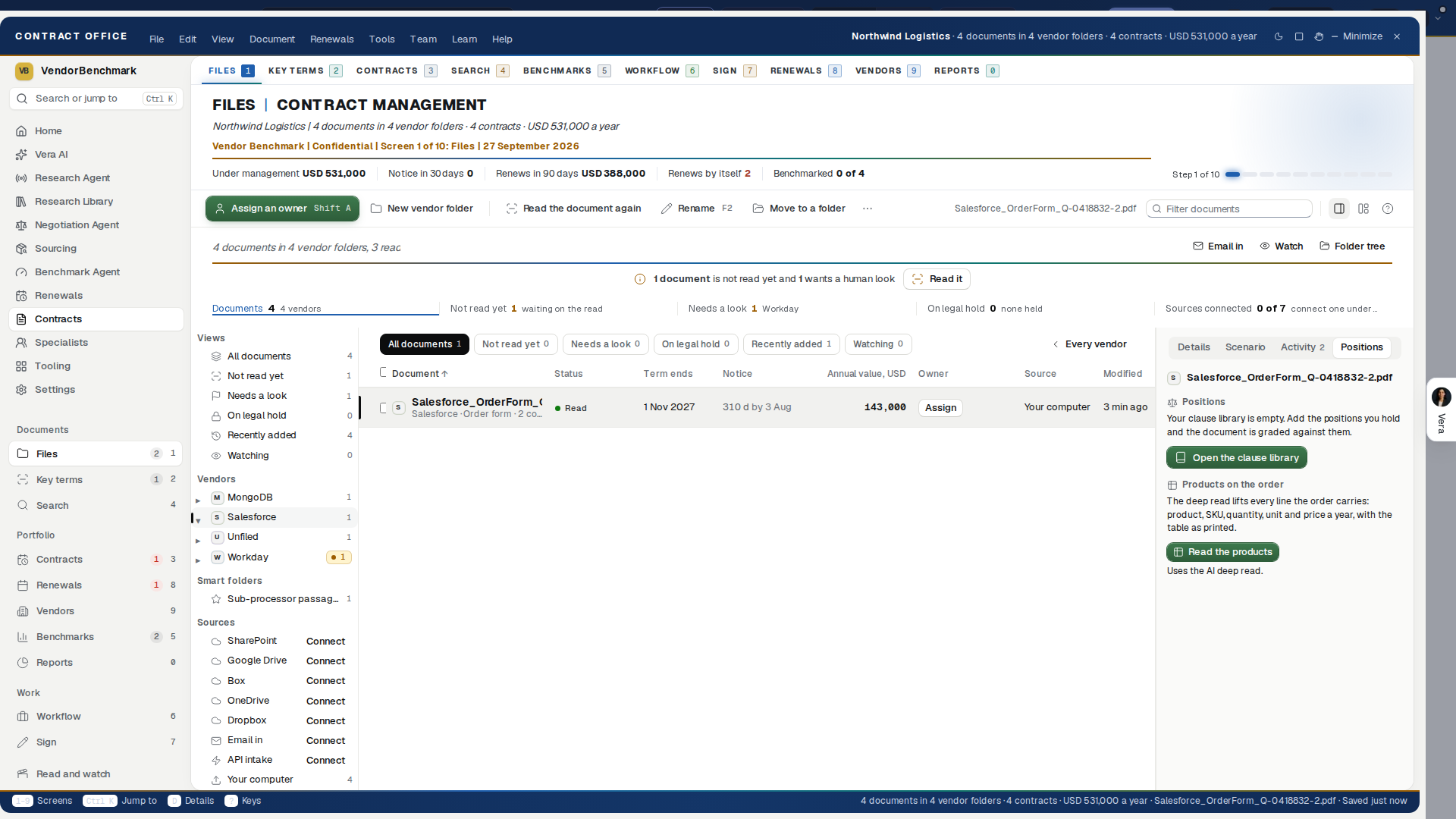Open Vera AI in the sidebar

pyautogui.click(x=96, y=154)
